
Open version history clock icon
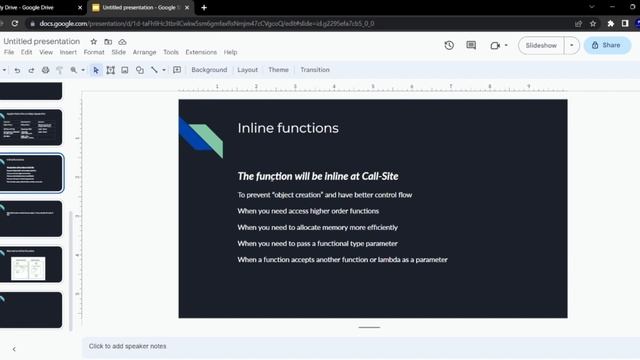tap(449, 45)
